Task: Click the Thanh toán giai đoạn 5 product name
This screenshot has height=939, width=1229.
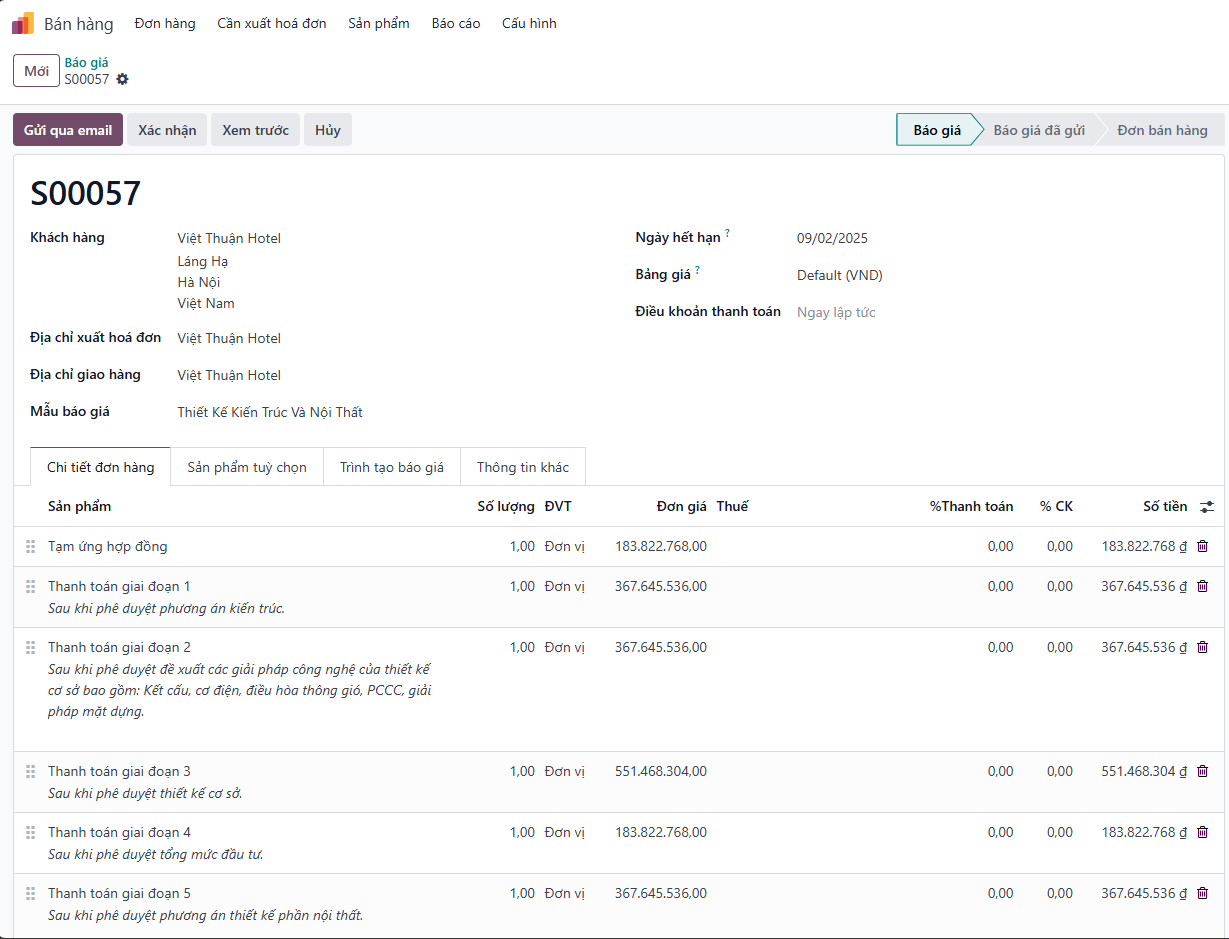Action: tap(119, 893)
